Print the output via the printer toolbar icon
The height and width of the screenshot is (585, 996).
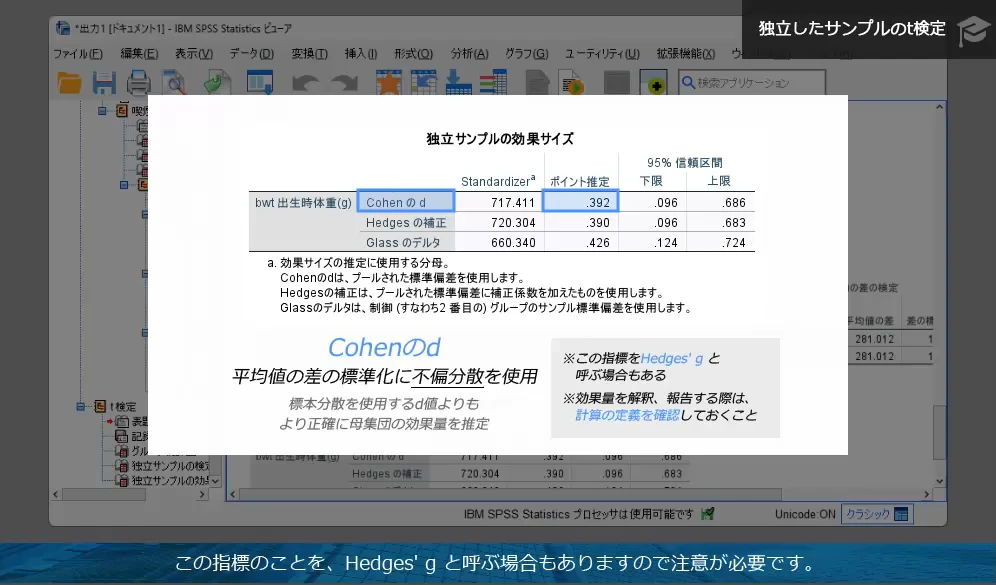138,84
